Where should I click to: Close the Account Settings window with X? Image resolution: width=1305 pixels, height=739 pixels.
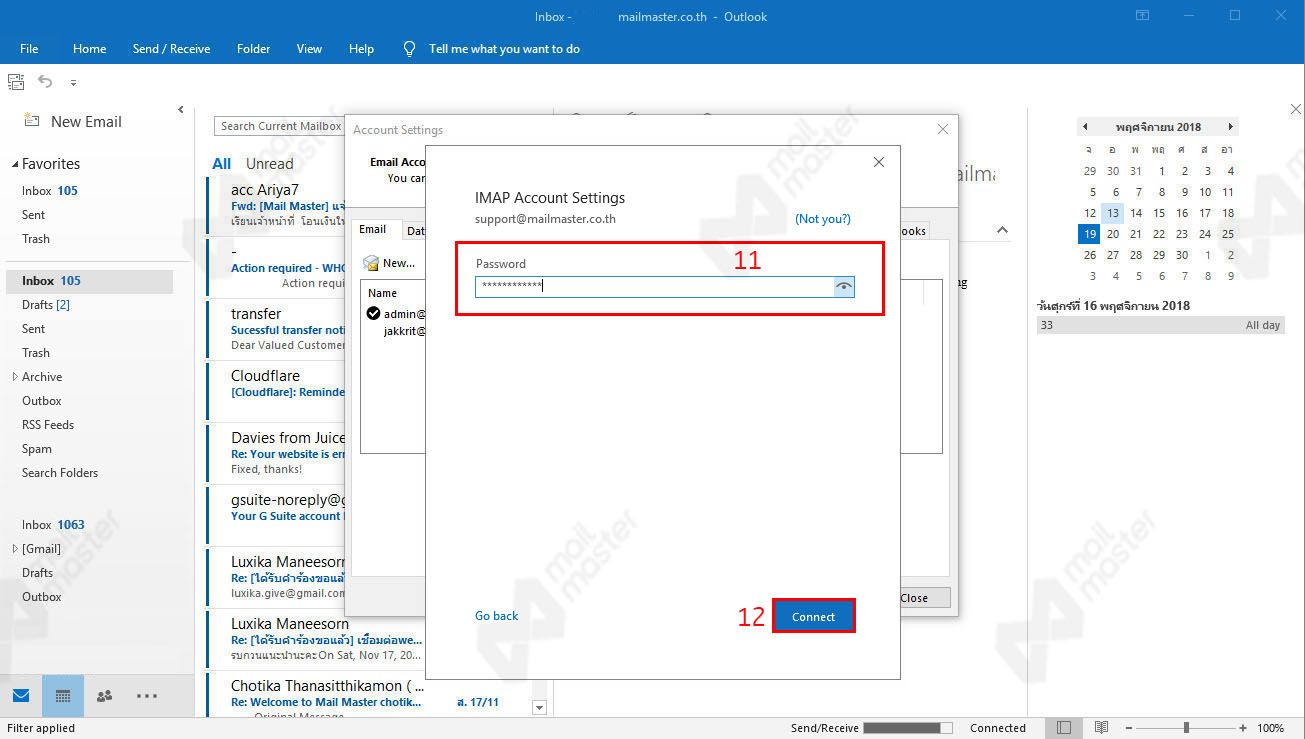coord(942,129)
